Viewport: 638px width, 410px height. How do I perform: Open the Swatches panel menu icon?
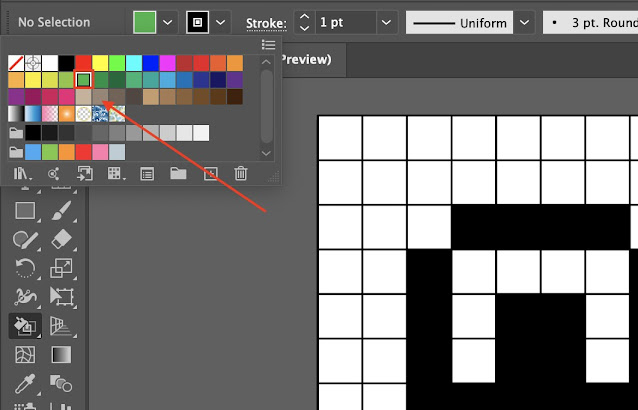pos(269,44)
